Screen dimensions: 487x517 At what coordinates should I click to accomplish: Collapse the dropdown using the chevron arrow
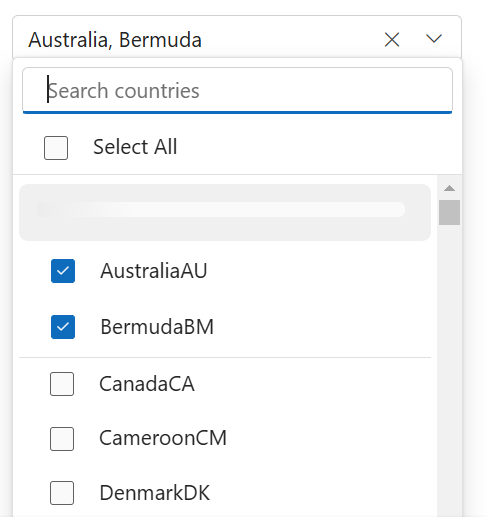434,39
